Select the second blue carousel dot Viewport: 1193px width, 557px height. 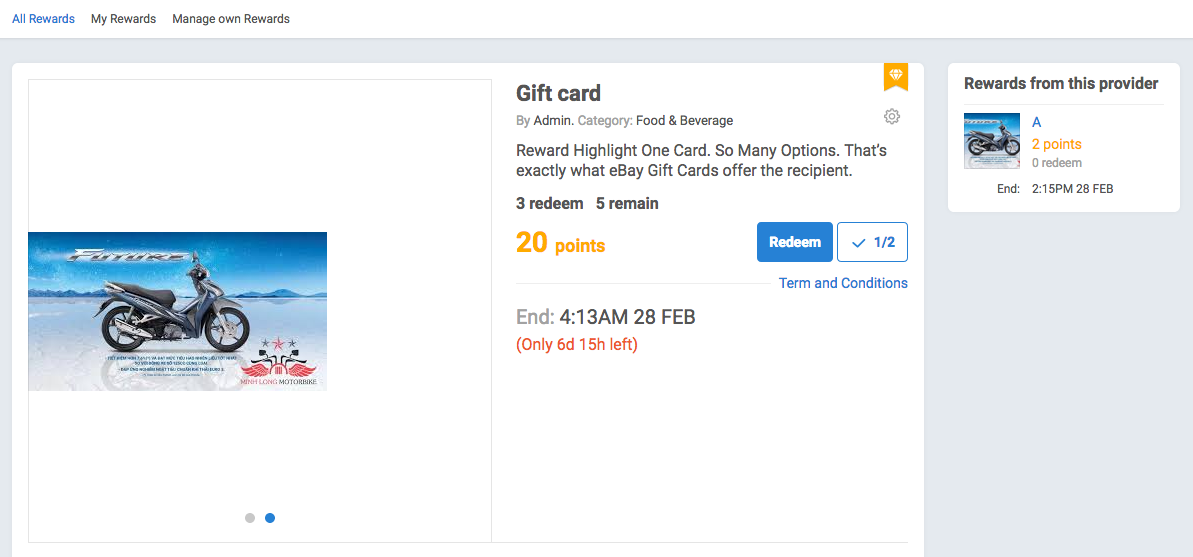(270, 518)
